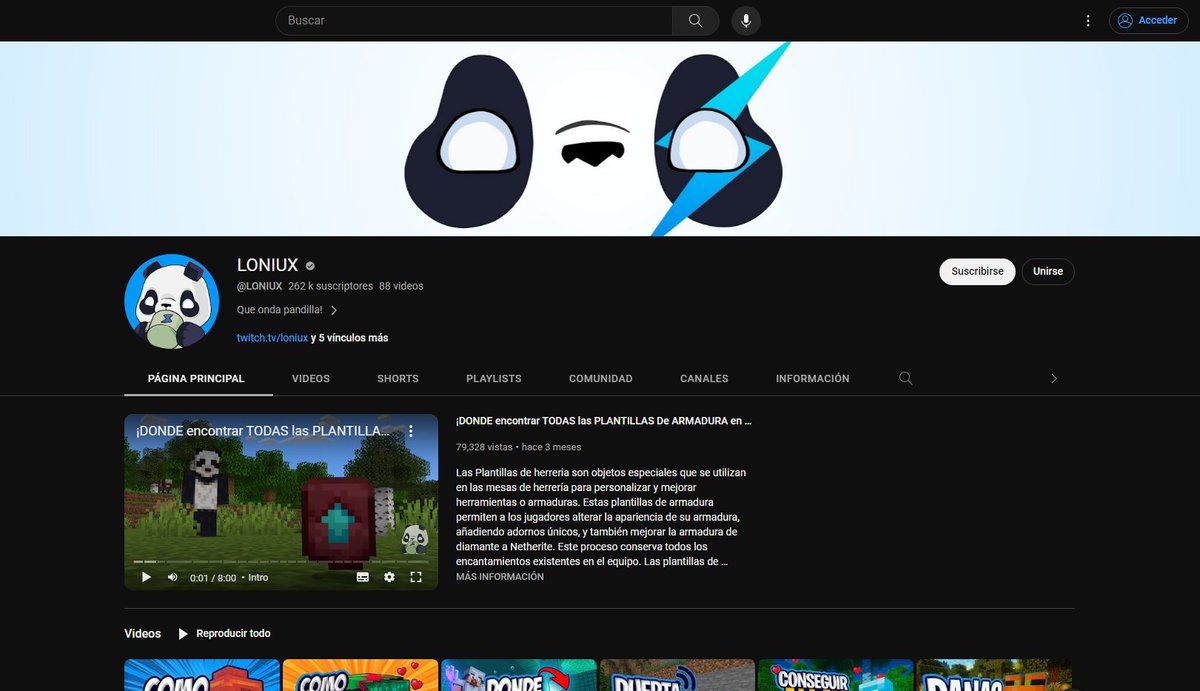Viewport: 1200px width, 691px height.
Task: Enter fullscreen on the featured video
Action: (x=416, y=577)
